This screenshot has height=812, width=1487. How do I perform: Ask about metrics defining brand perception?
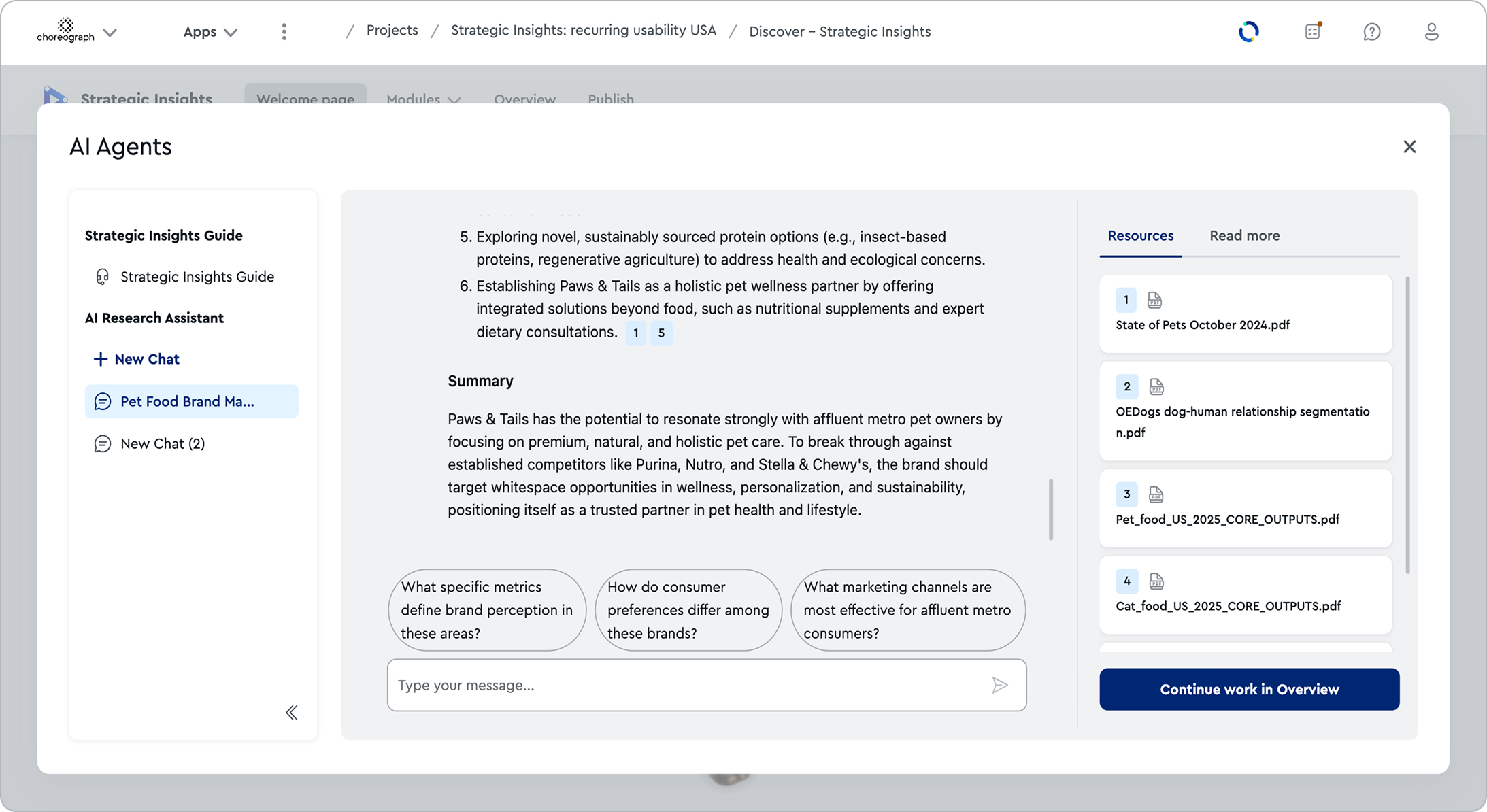pos(487,610)
